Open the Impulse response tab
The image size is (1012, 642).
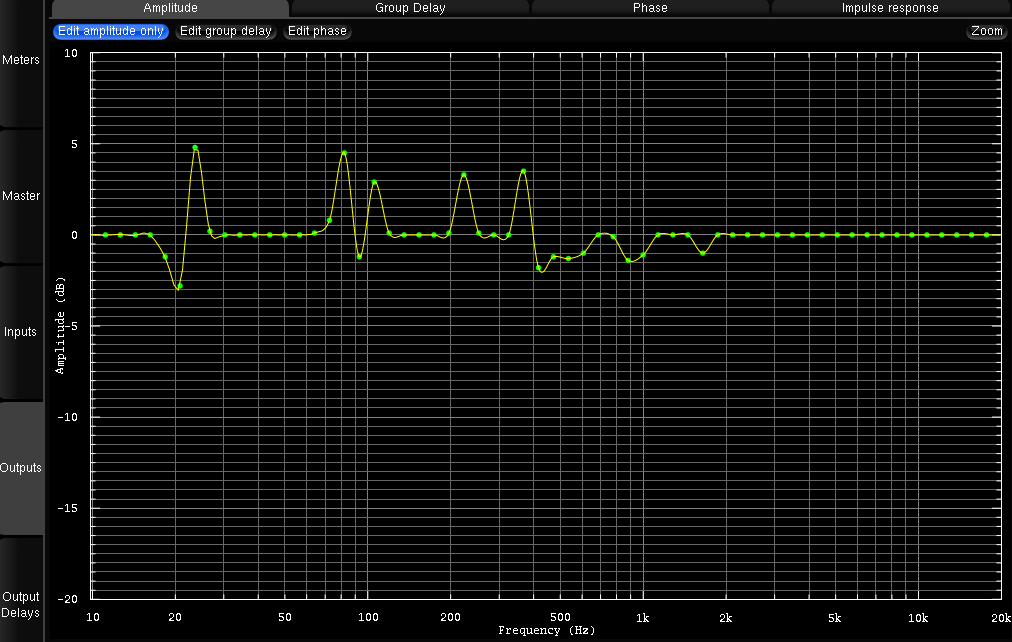[890, 8]
